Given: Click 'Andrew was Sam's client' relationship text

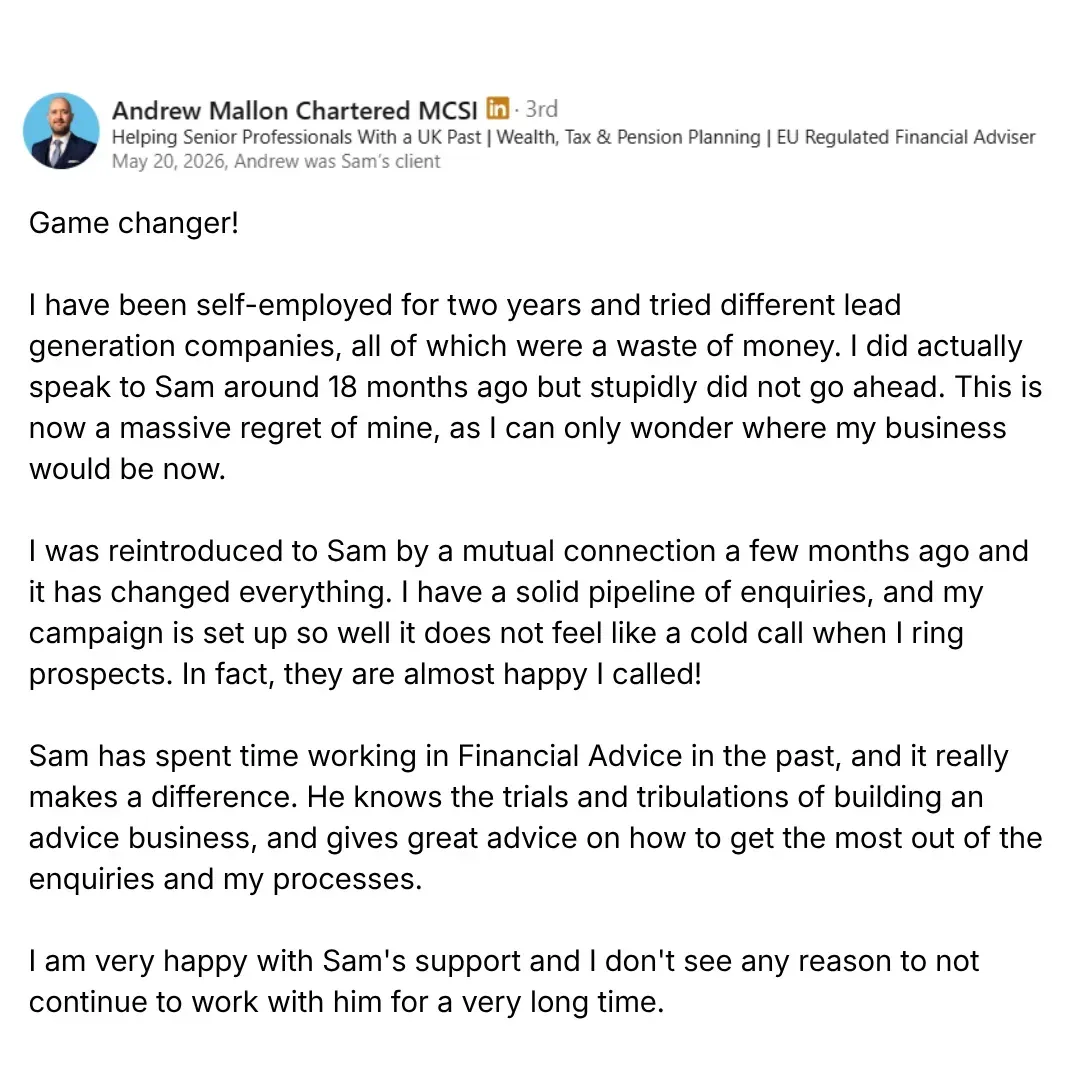Looking at the screenshot, I should tap(337, 161).
